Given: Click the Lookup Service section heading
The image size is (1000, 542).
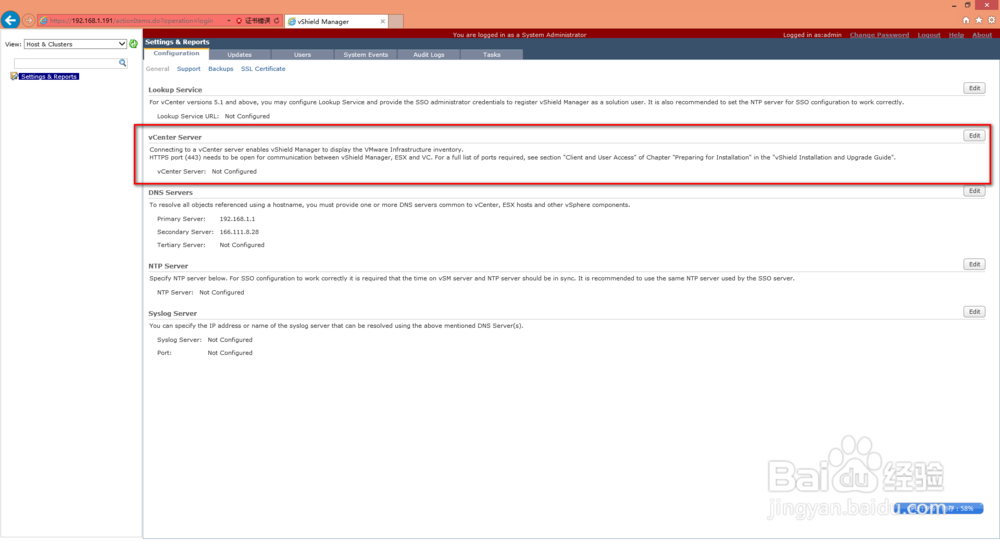Looking at the screenshot, I should [x=175, y=90].
